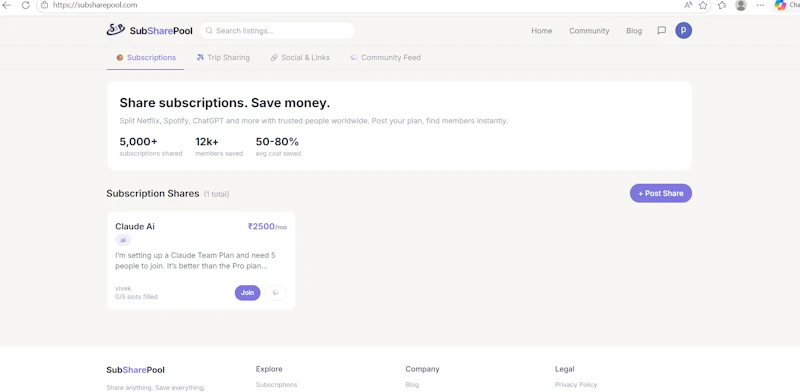Open the Blog nav link
800x392 pixels.
pyautogui.click(x=634, y=31)
